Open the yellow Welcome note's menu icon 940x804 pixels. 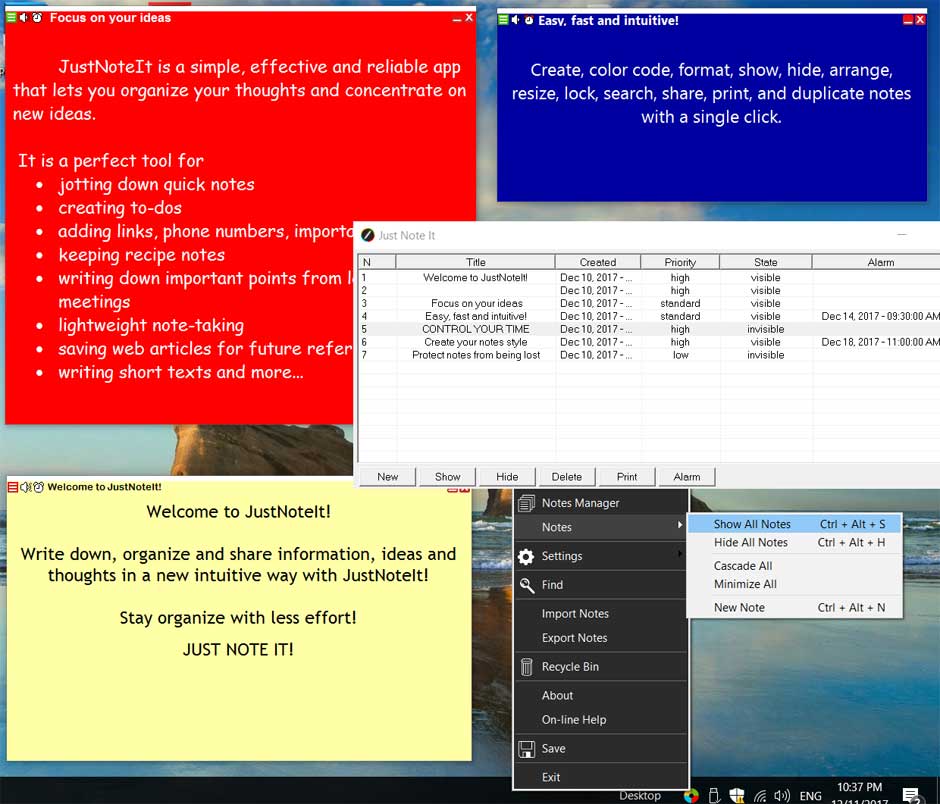point(13,487)
